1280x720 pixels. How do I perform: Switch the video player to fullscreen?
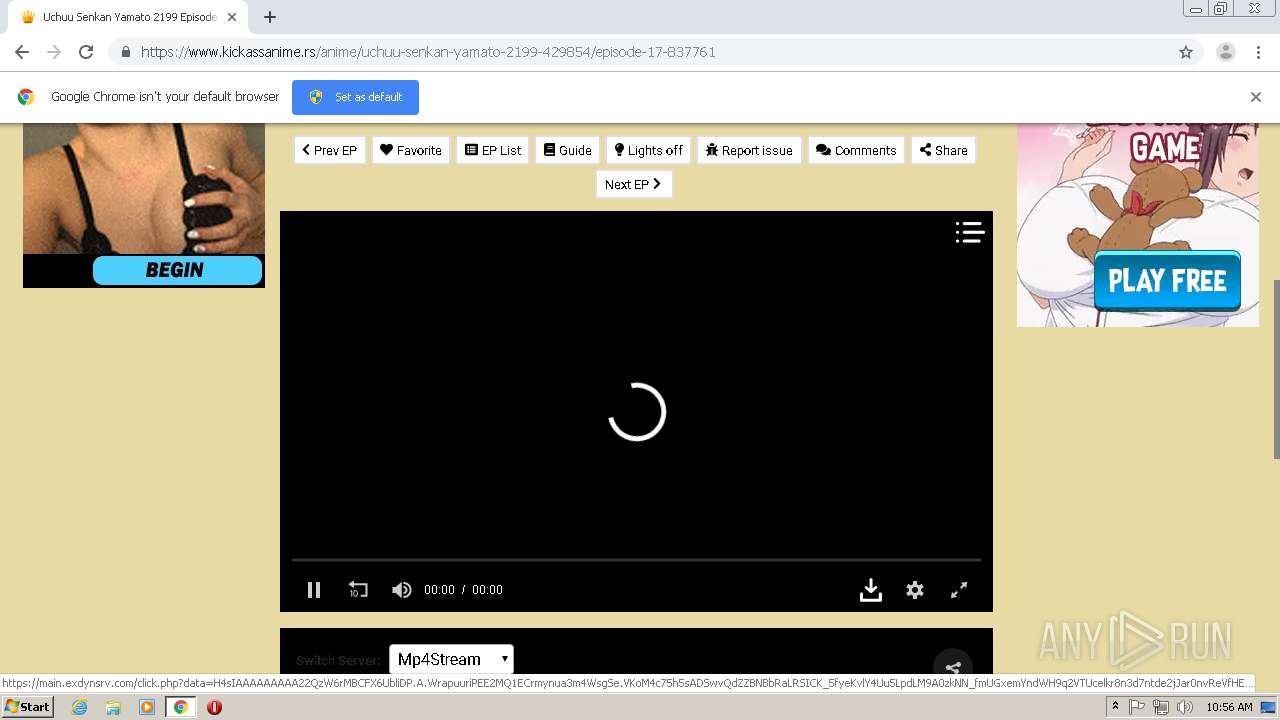tap(959, 590)
